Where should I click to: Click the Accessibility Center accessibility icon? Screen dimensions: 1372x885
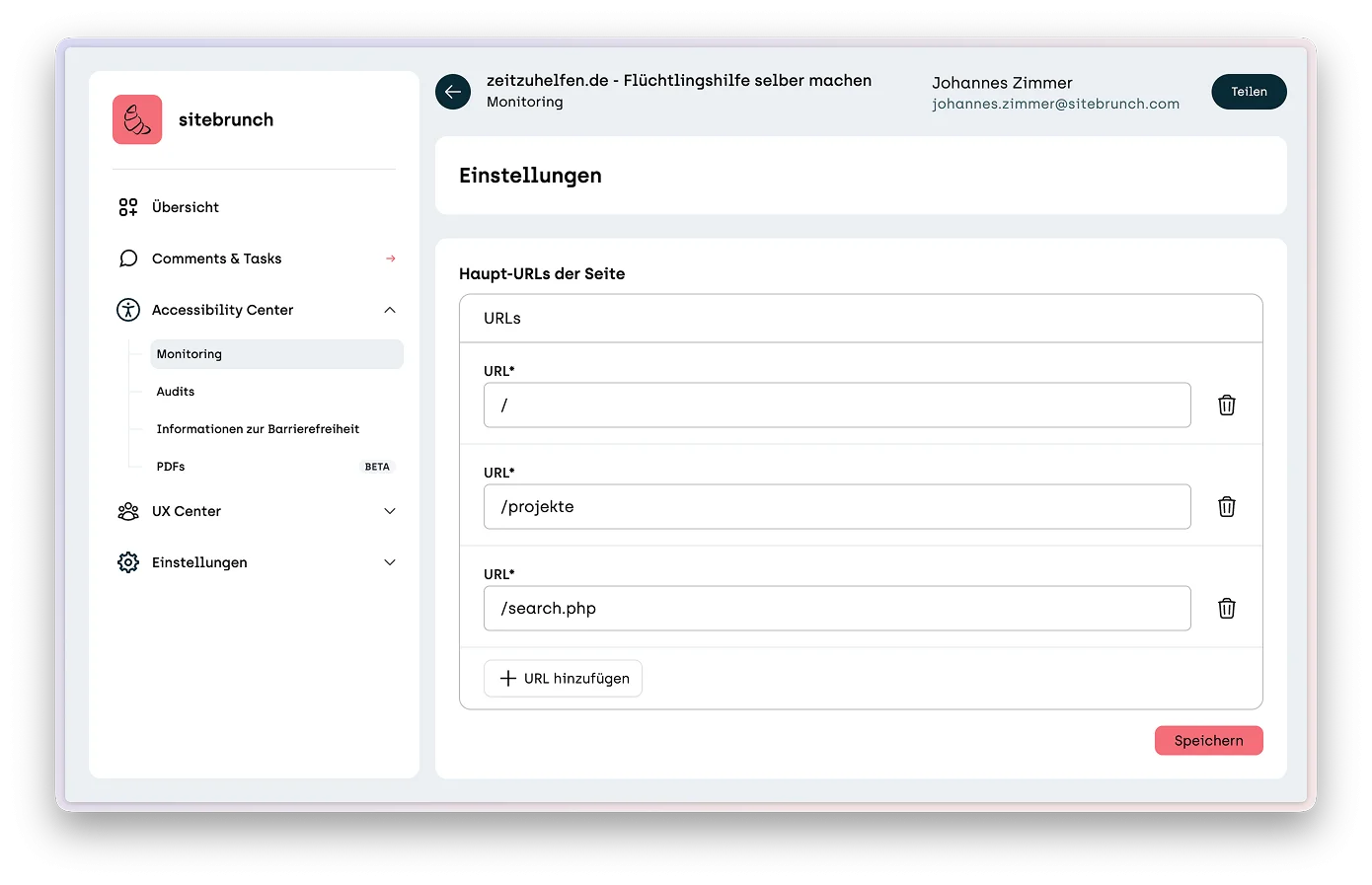click(127, 309)
